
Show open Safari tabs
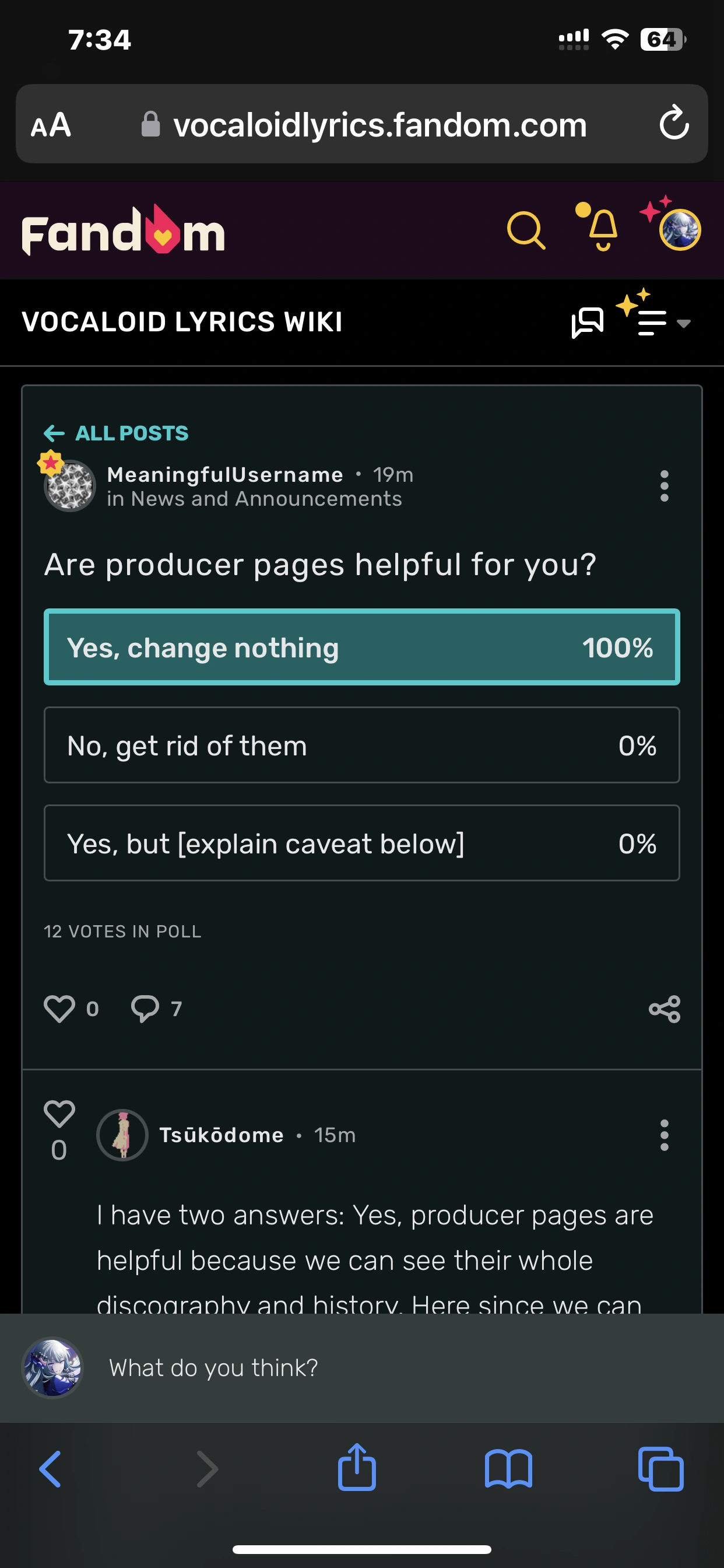pyautogui.click(x=660, y=1469)
